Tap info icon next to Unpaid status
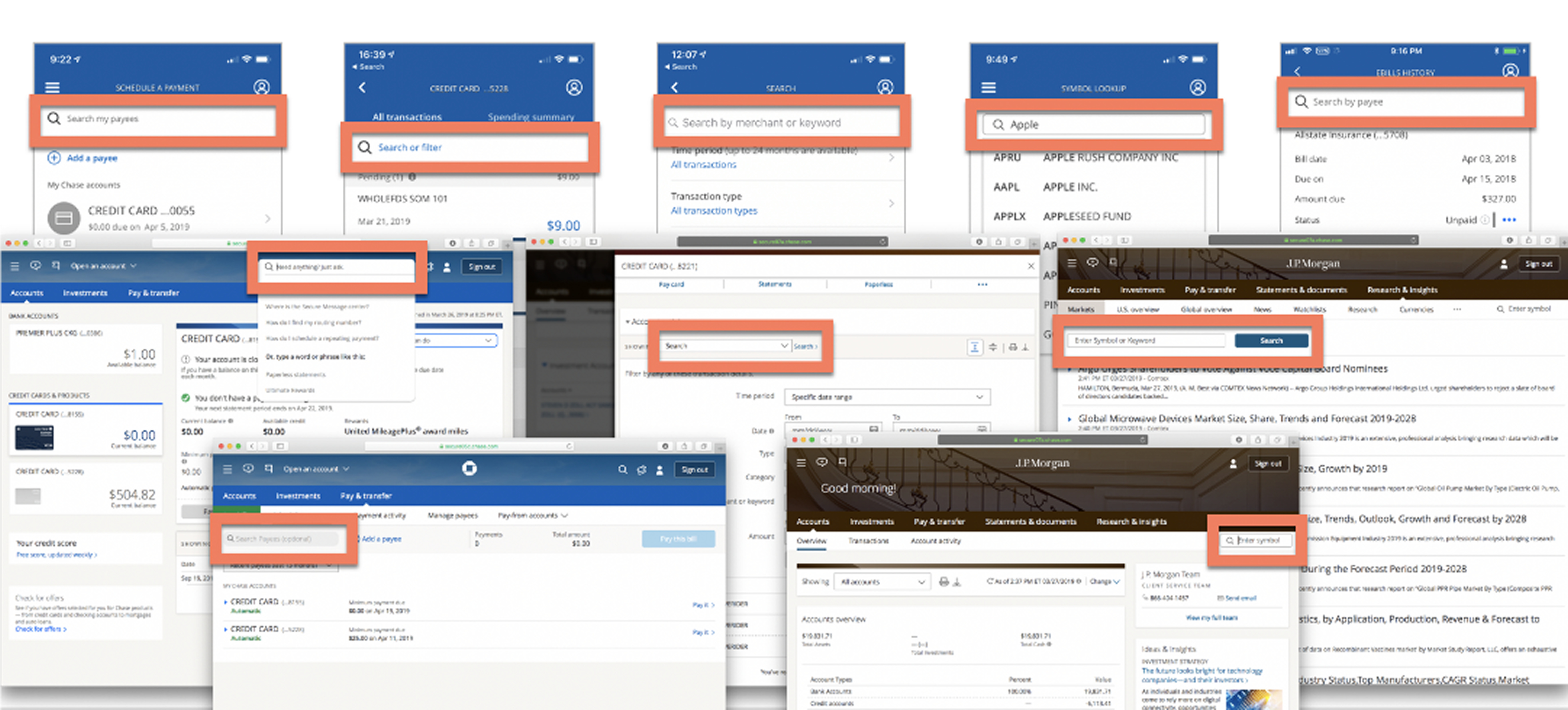This screenshot has width=1568, height=710. 1485,220
